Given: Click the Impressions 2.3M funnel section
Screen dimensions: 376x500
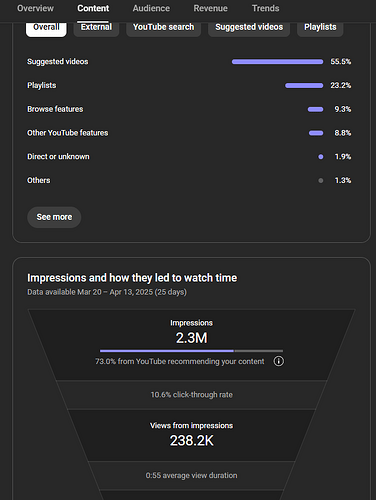Looking at the screenshot, I should point(191,345).
